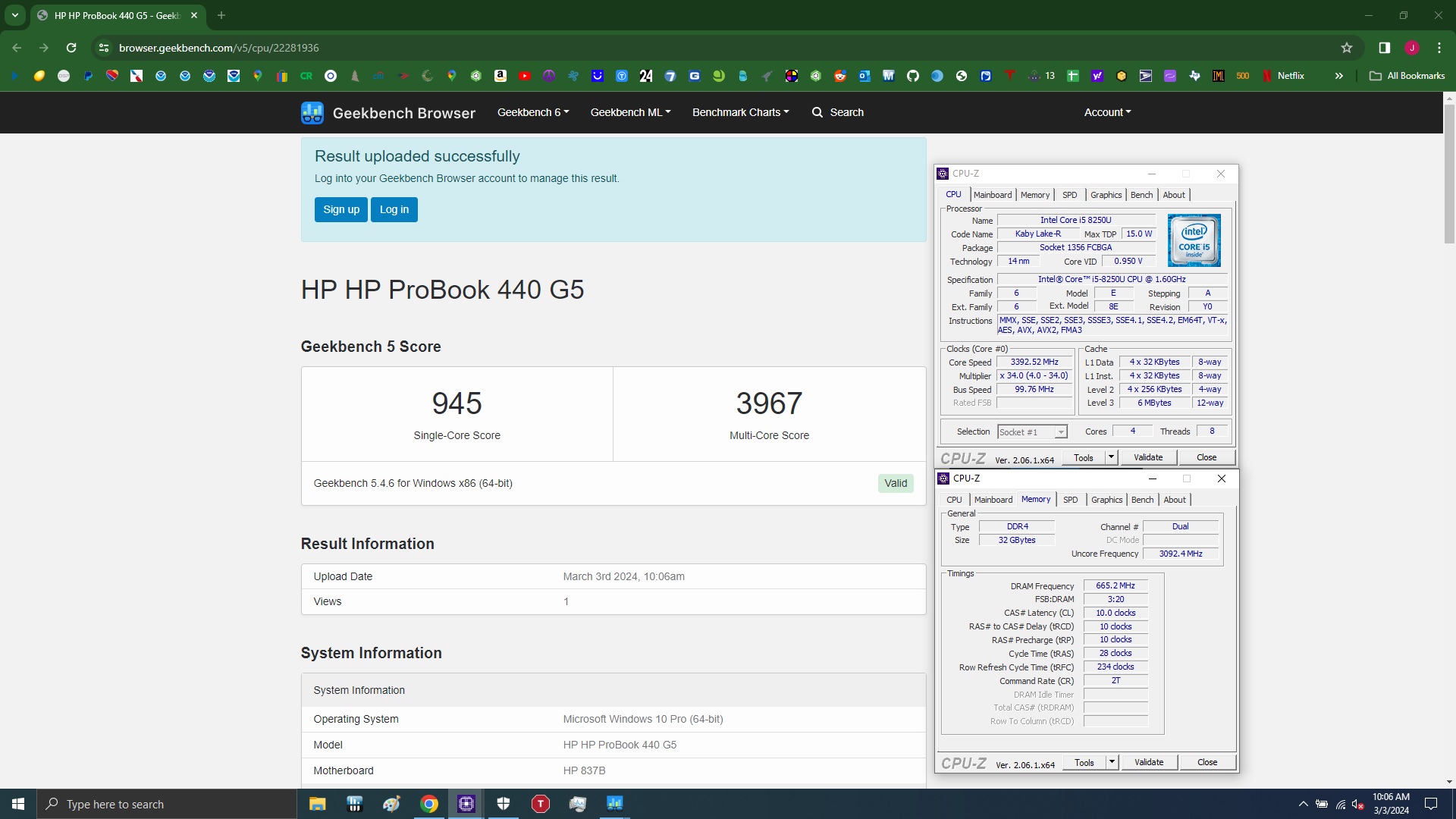Image resolution: width=1456 pixels, height=819 pixels.
Task: Expand the Geekbench 6 dropdown menu
Action: click(533, 112)
